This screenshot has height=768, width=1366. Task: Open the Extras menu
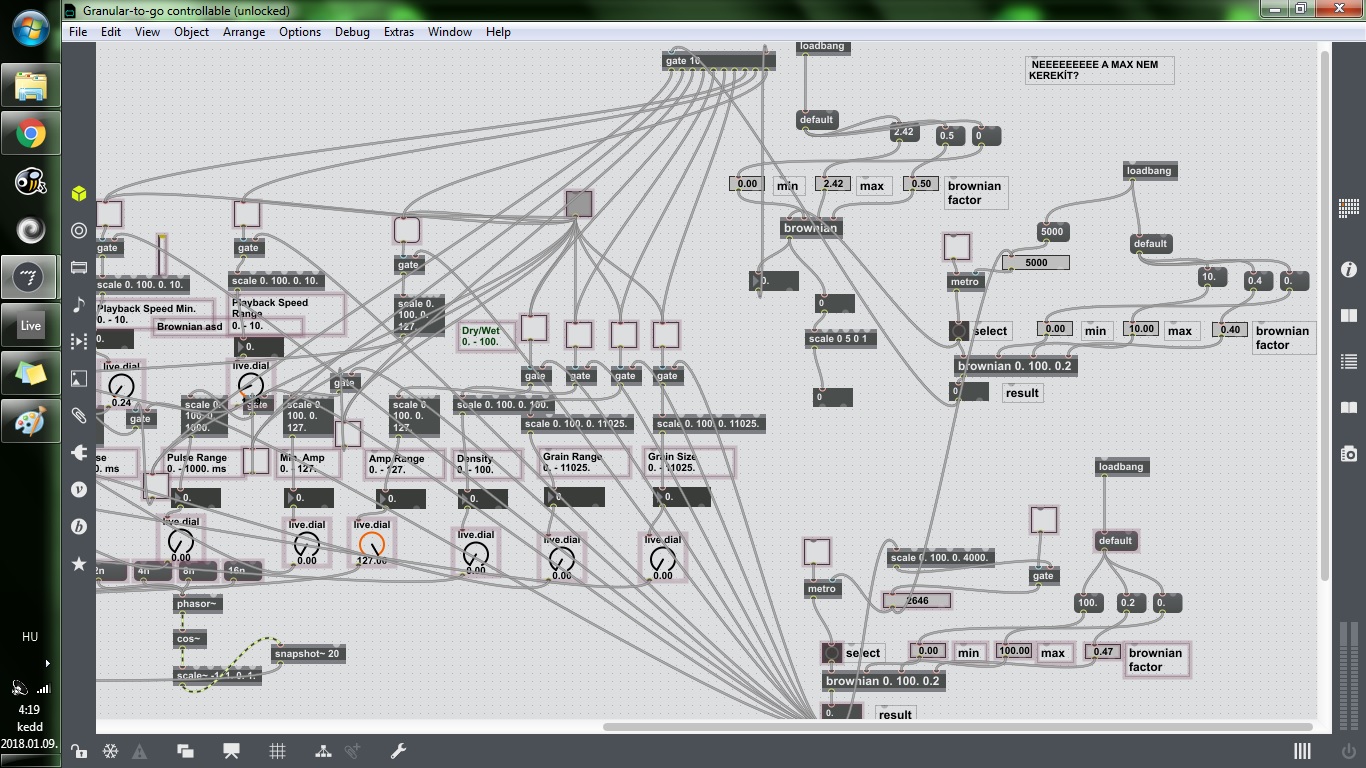398,32
